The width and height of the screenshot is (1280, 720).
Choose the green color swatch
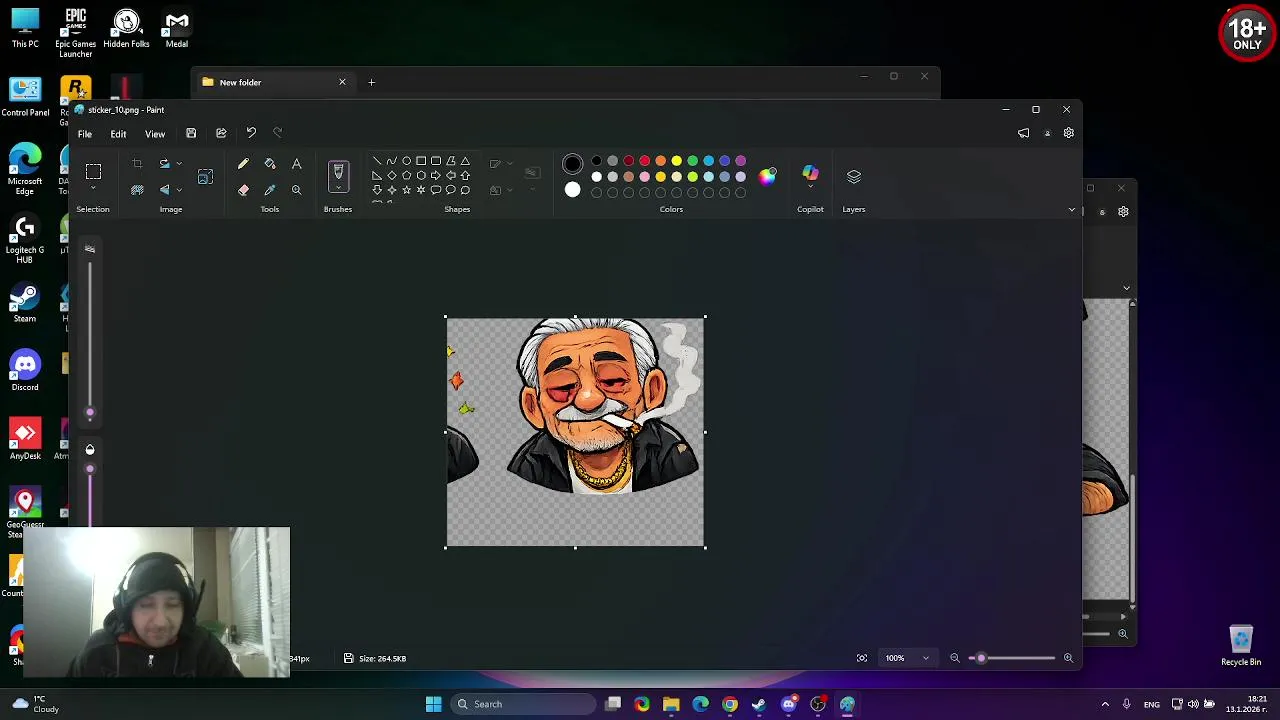pyautogui.click(x=692, y=161)
